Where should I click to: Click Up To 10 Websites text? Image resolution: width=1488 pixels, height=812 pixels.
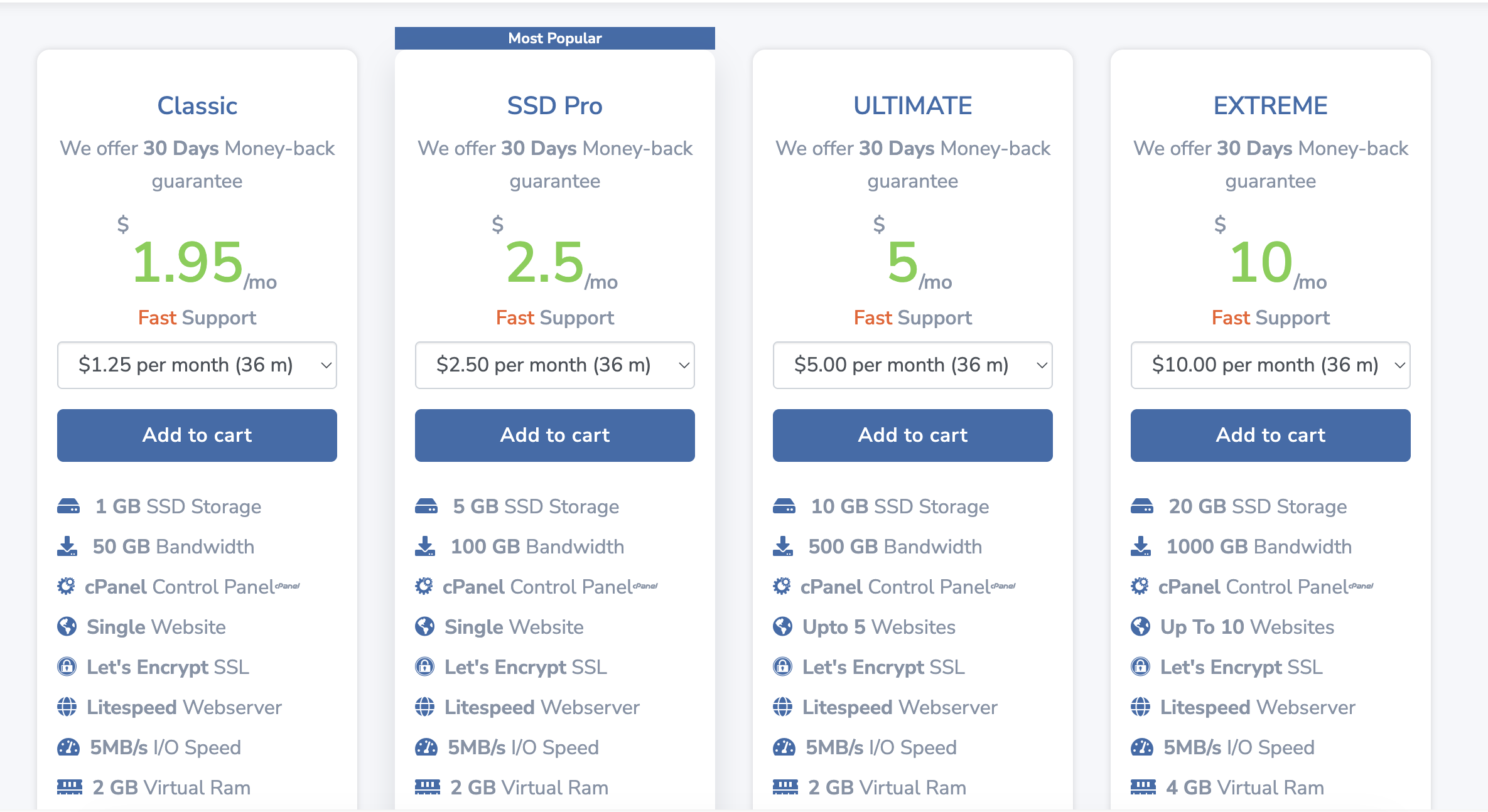[x=1247, y=627]
